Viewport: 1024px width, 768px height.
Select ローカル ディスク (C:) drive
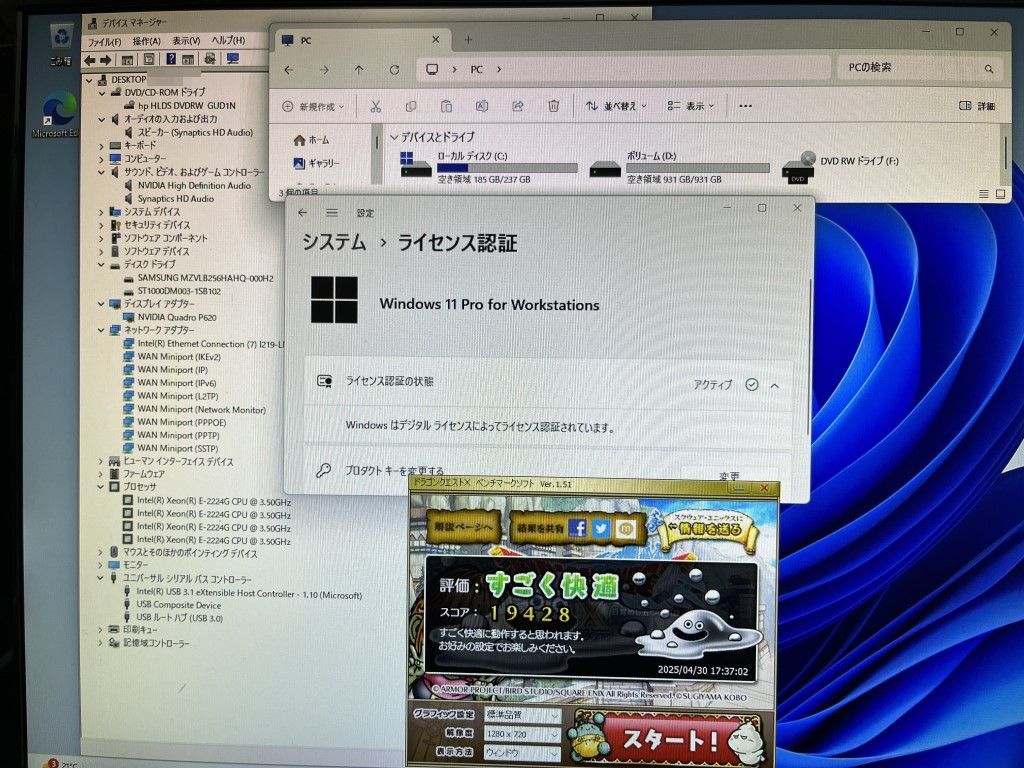coord(488,167)
